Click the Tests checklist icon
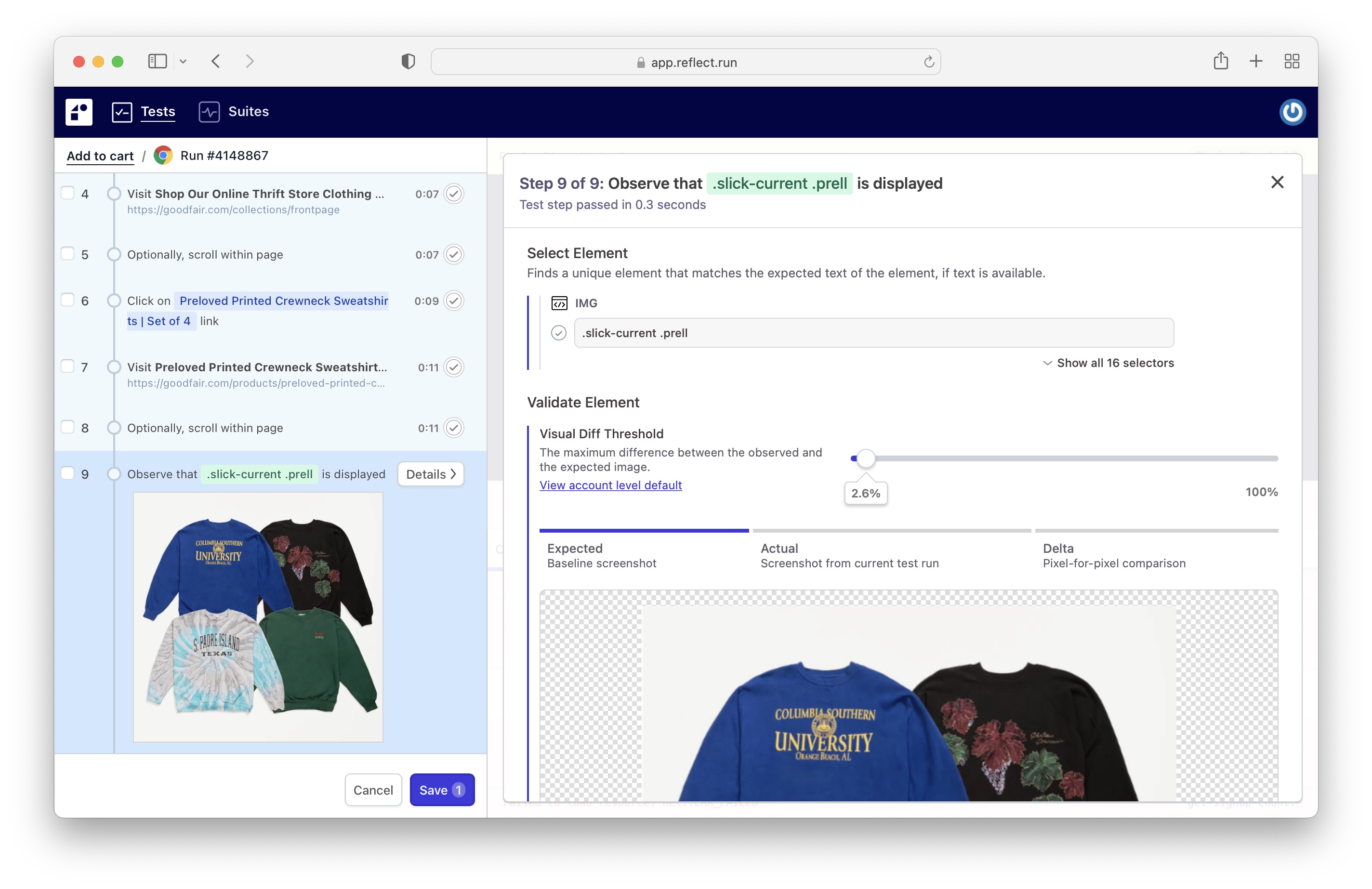Viewport: 1372px width, 889px height. click(121, 112)
